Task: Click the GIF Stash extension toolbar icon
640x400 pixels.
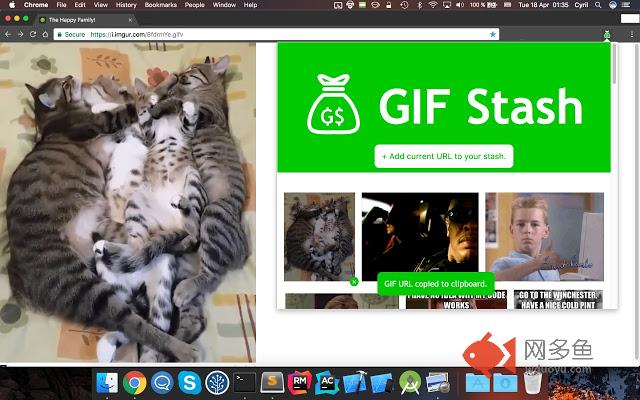Action: pyautogui.click(x=607, y=35)
